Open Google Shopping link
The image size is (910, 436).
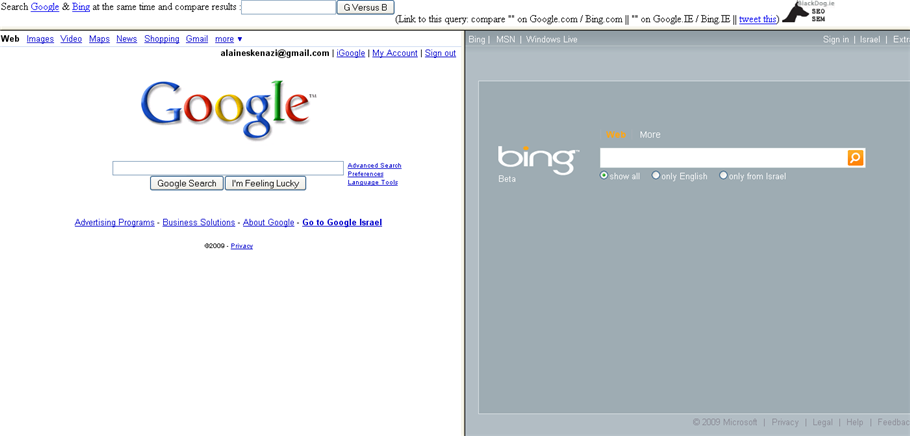[x=162, y=39]
